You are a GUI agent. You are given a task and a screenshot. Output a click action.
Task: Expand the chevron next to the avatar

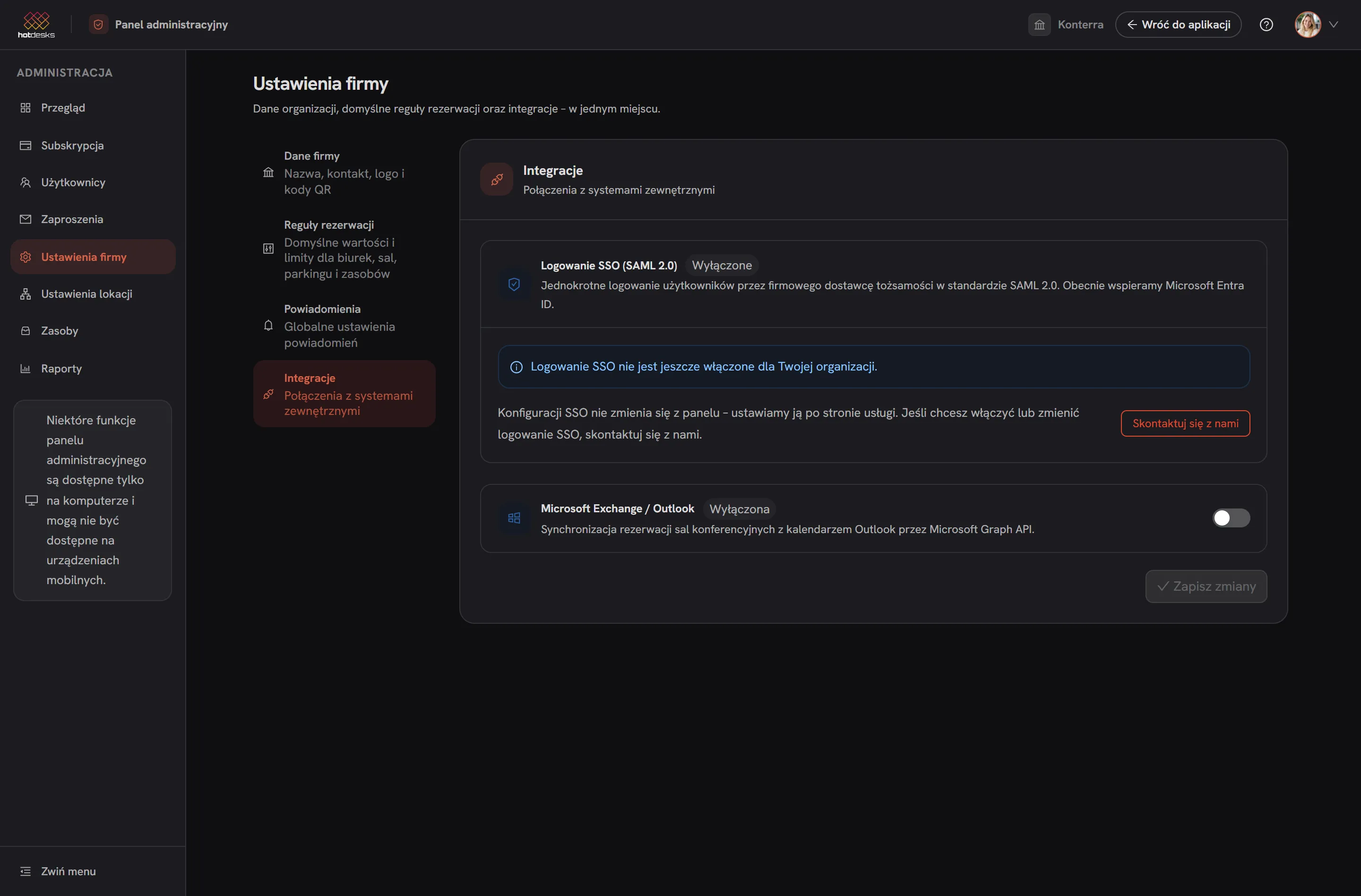pyautogui.click(x=1334, y=25)
